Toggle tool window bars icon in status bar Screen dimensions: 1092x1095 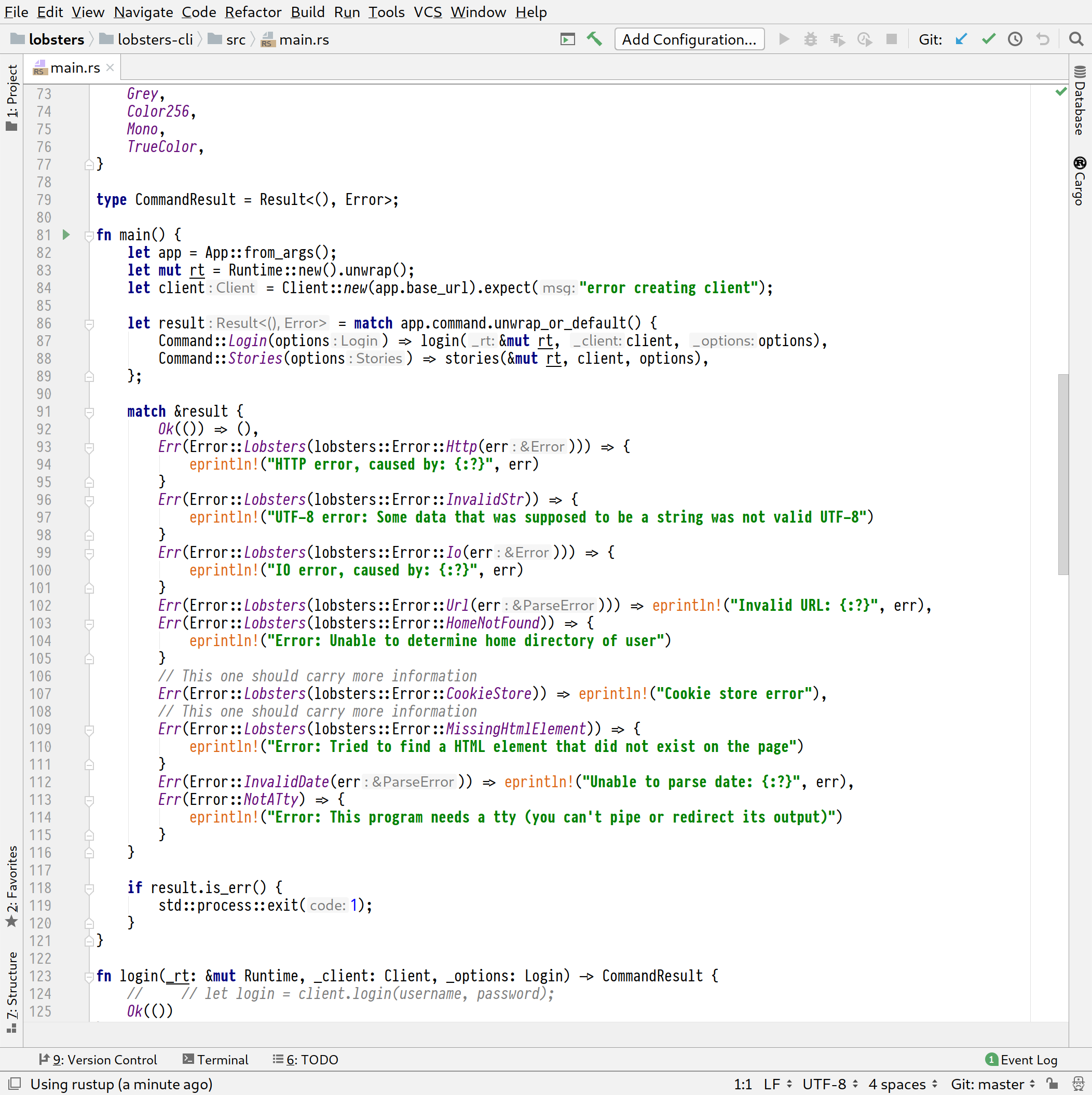(x=15, y=1084)
